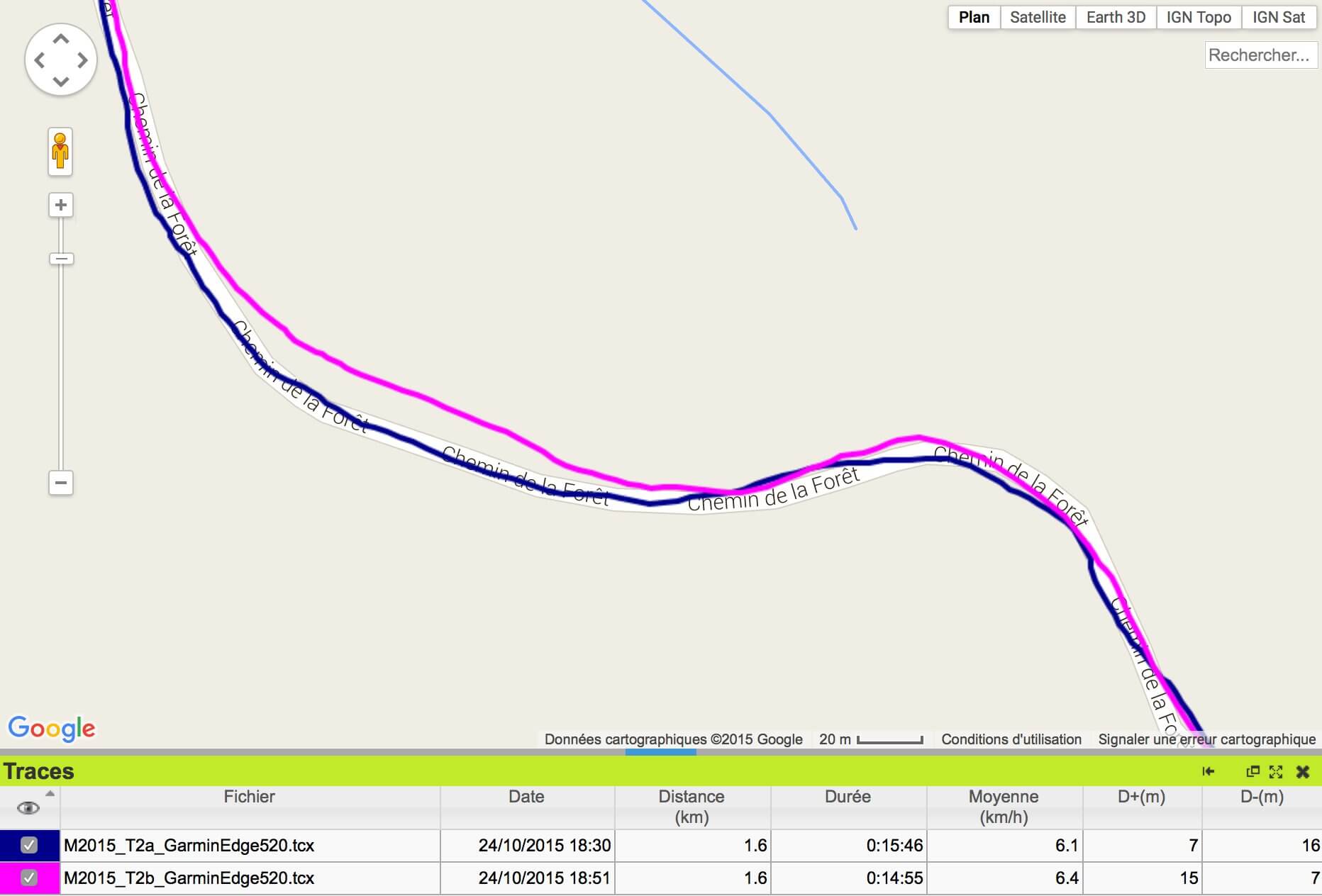This screenshot has height=896, width=1322.
Task: Open the Conditions d'utilisation link
Action: 1011,739
